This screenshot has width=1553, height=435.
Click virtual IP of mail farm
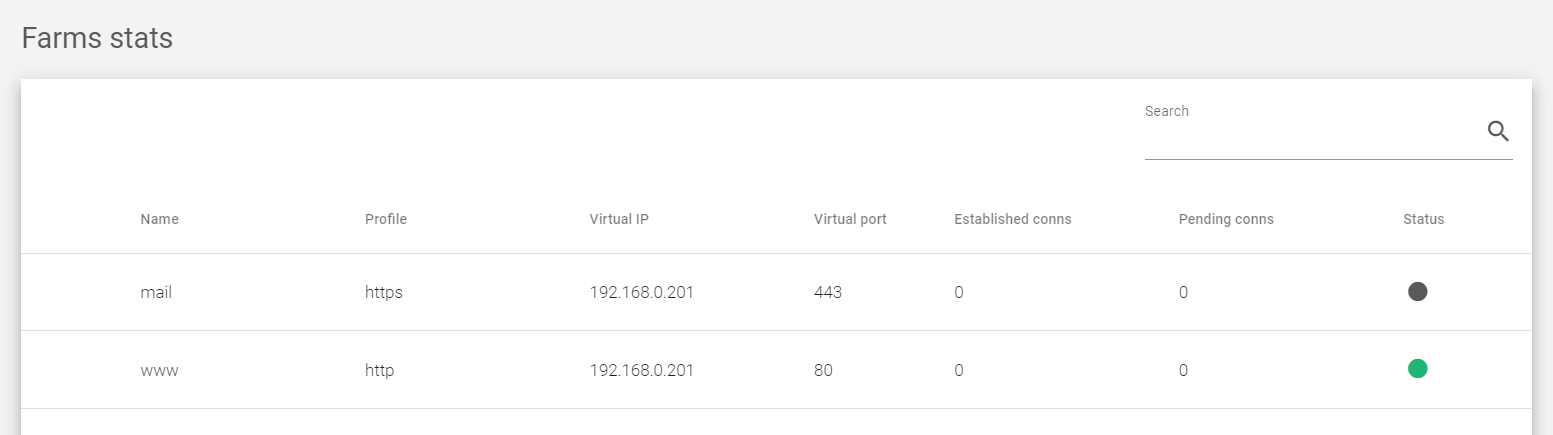(x=641, y=293)
